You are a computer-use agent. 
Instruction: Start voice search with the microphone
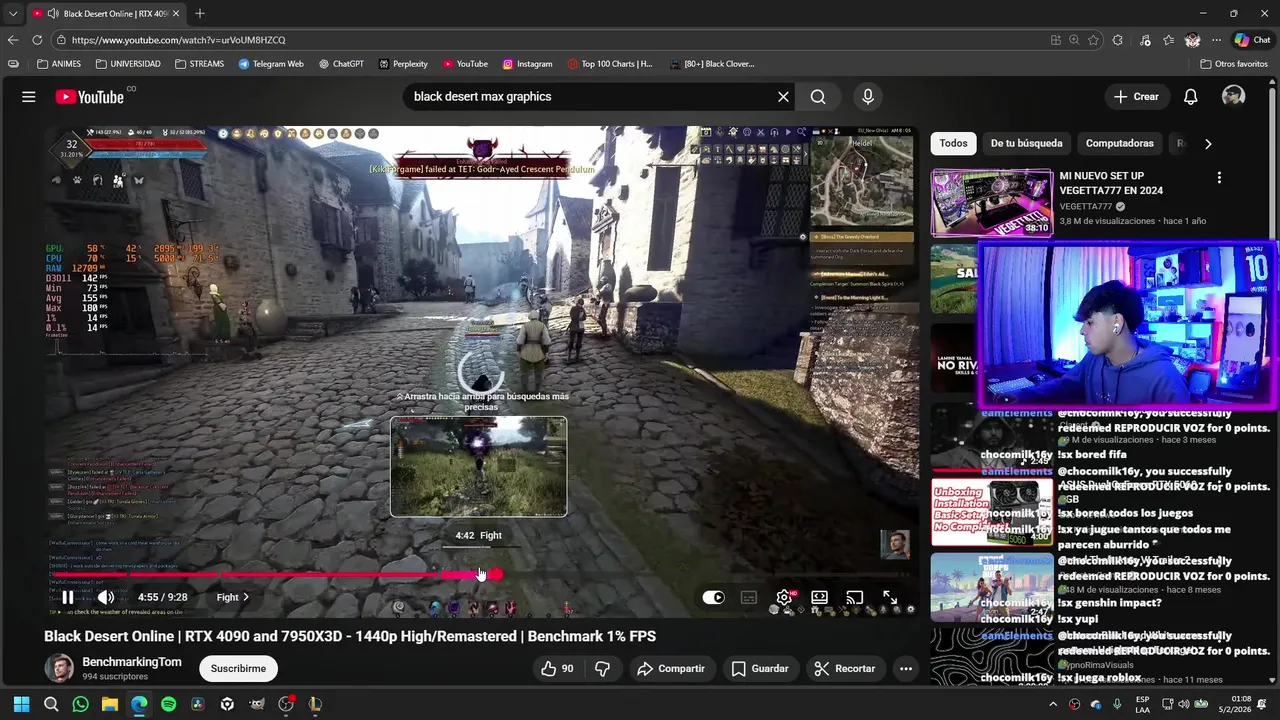point(868,97)
